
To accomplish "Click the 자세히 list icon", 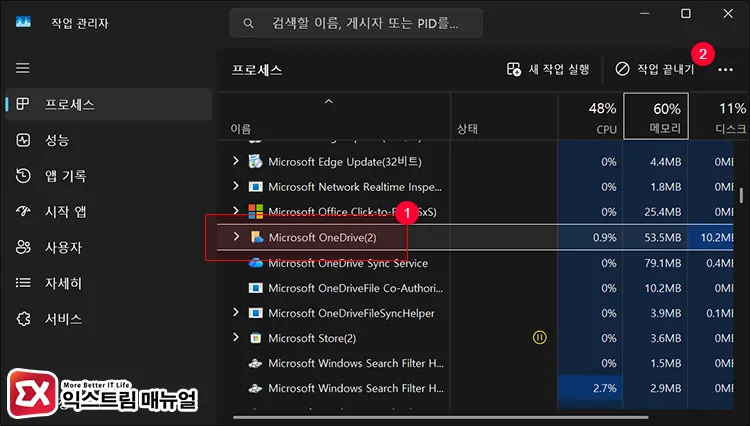I will click(23, 283).
